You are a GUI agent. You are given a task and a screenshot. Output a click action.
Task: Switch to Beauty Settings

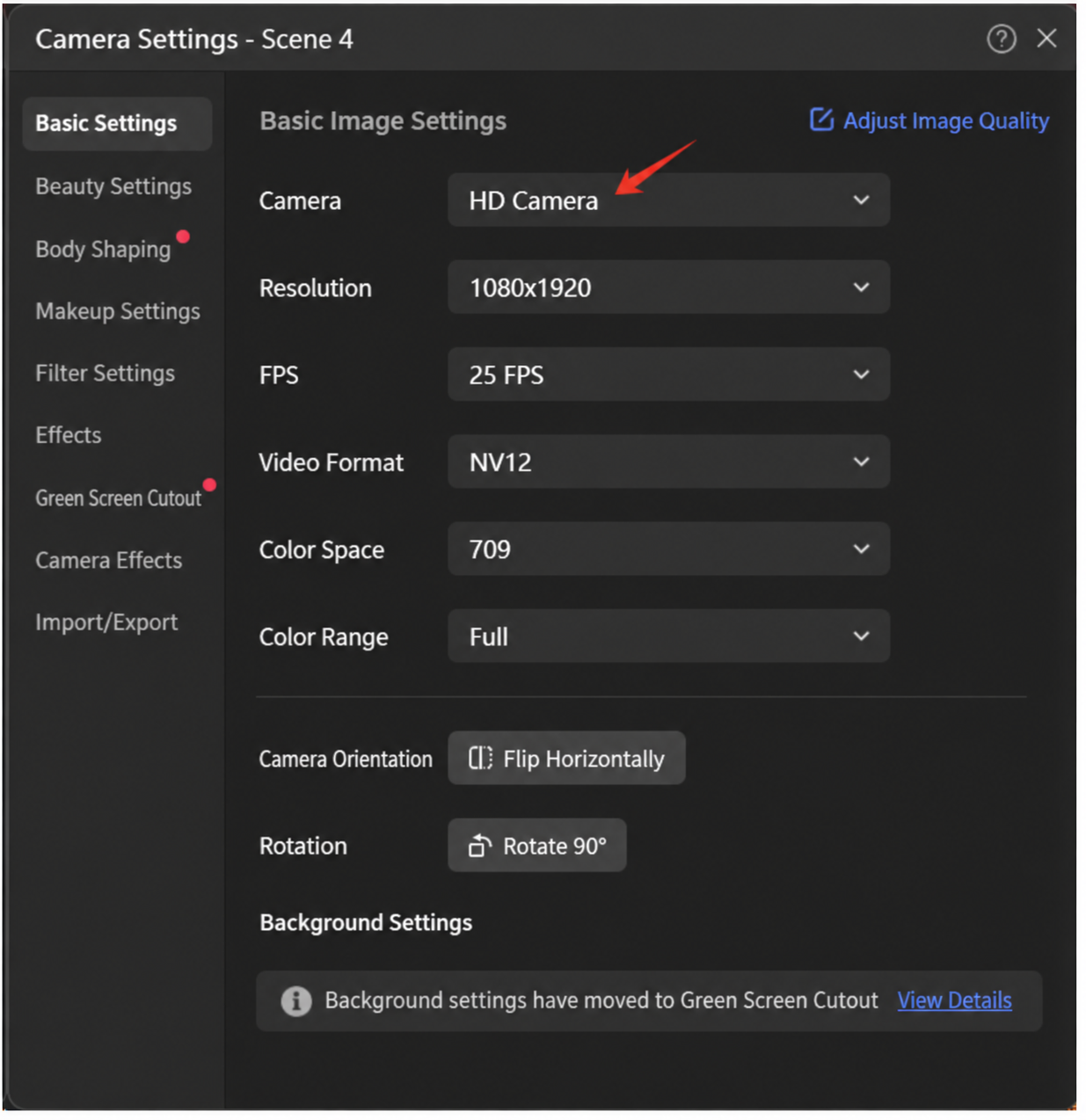(x=113, y=186)
